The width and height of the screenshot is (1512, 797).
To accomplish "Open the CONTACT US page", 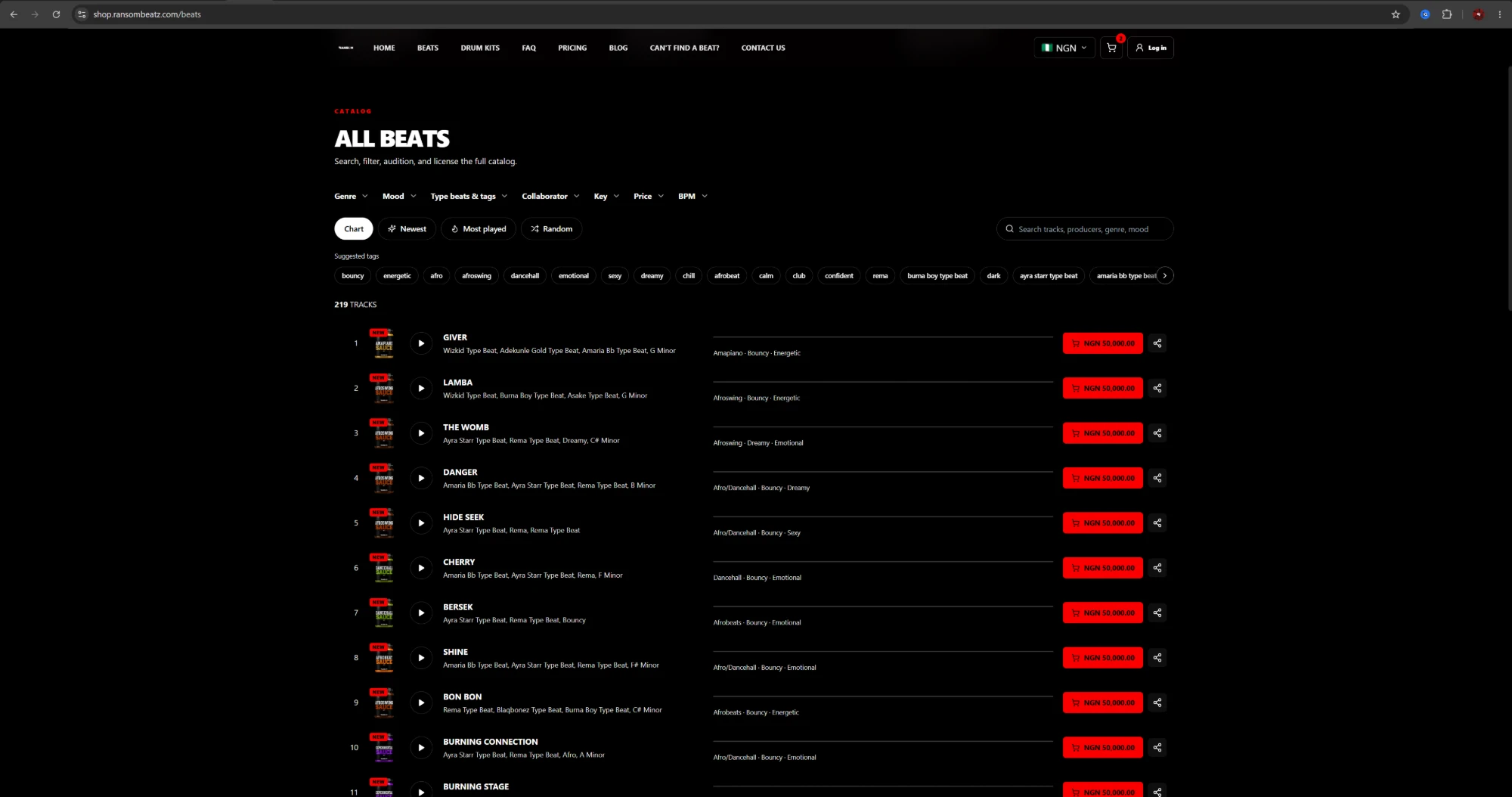I will click(x=763, y=48).
